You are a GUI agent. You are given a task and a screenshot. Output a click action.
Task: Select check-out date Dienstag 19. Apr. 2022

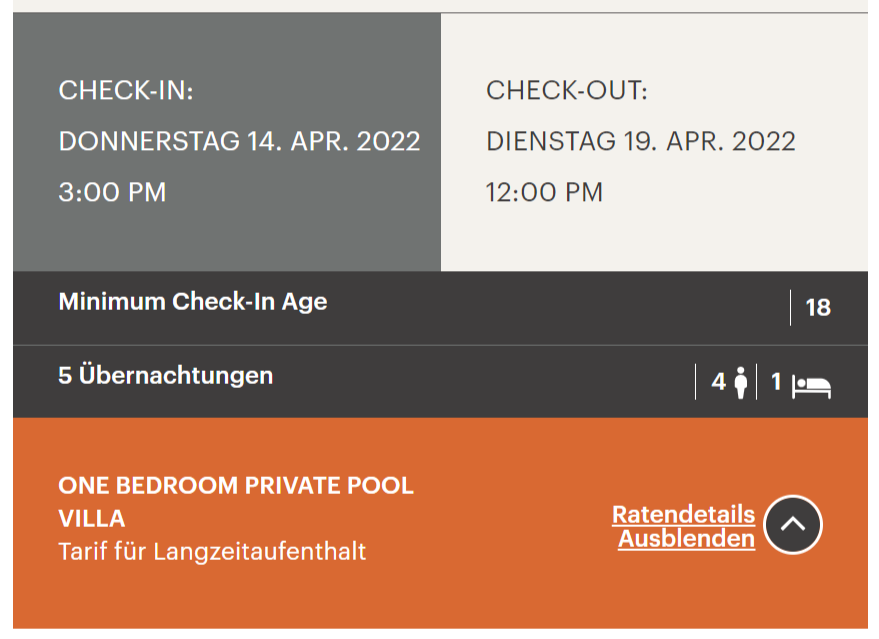[640, 141]
